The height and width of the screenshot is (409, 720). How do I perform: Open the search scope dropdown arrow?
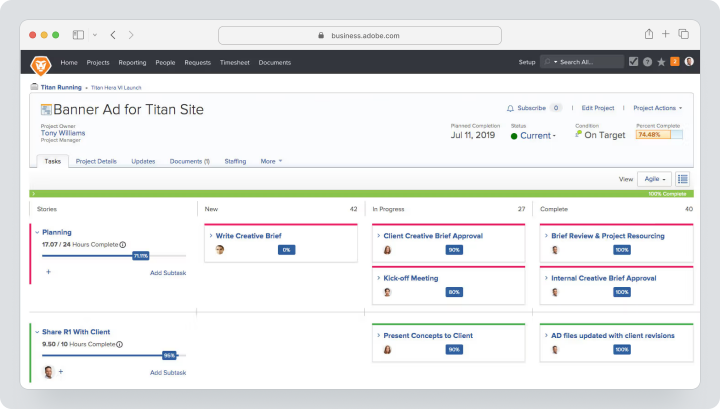(556, 62)
